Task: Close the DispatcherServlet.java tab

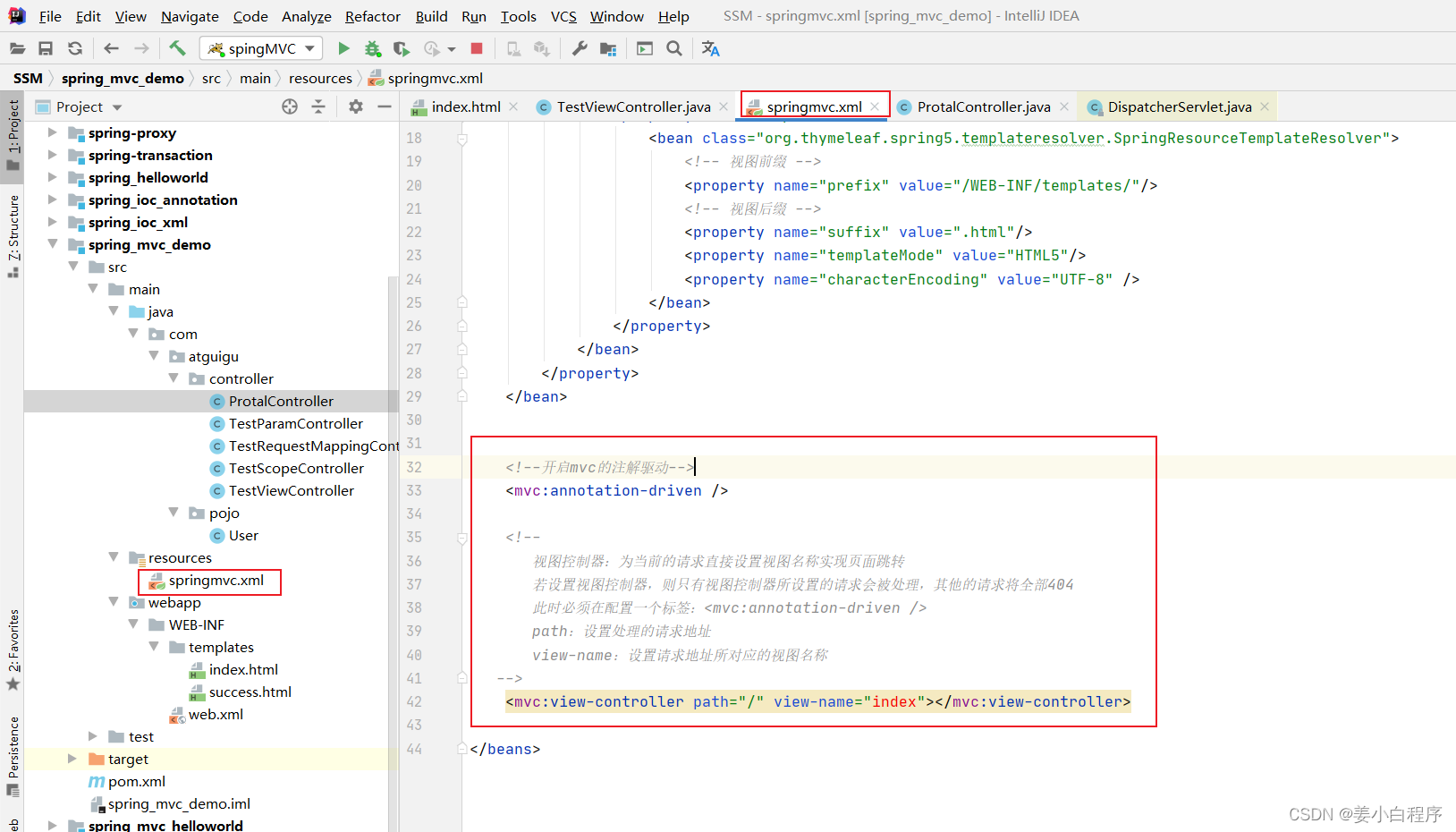Action: [1265, 106]
